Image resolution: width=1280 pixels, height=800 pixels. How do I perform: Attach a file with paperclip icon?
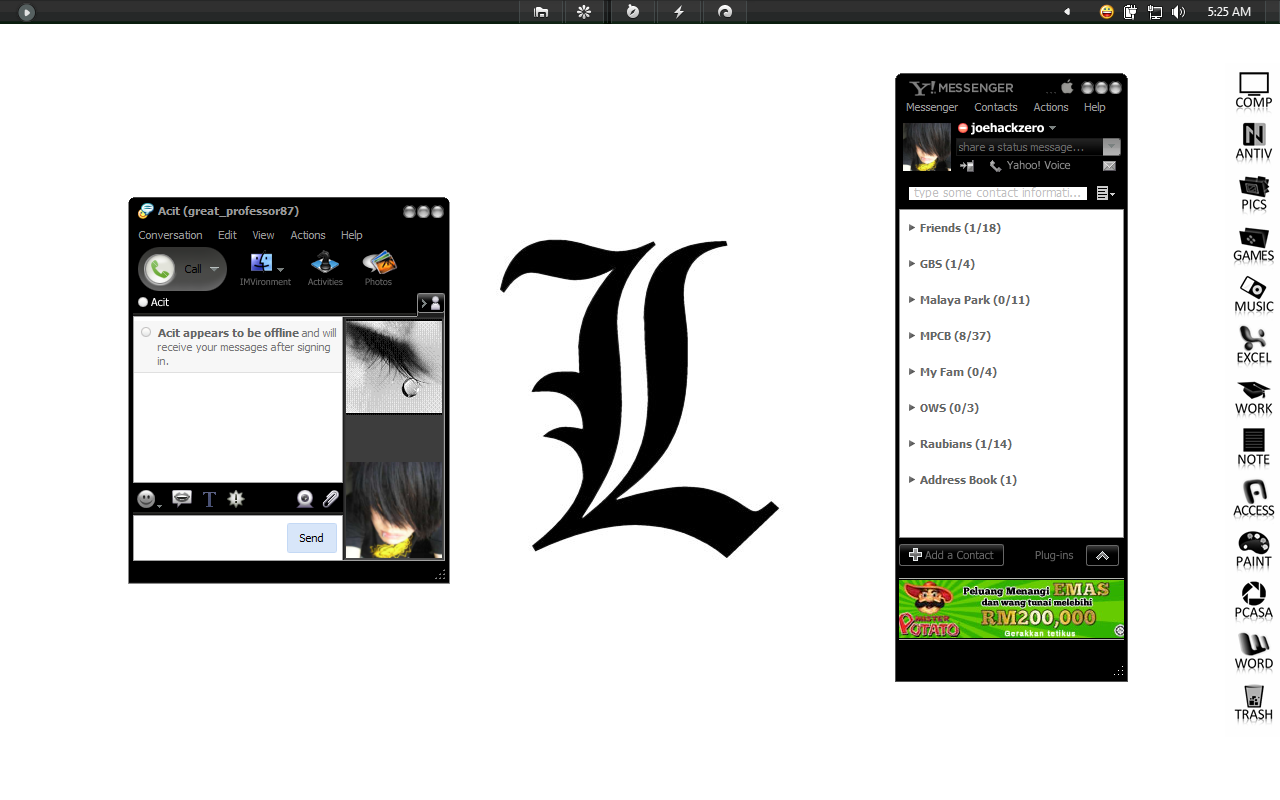[x=330, y=498]
